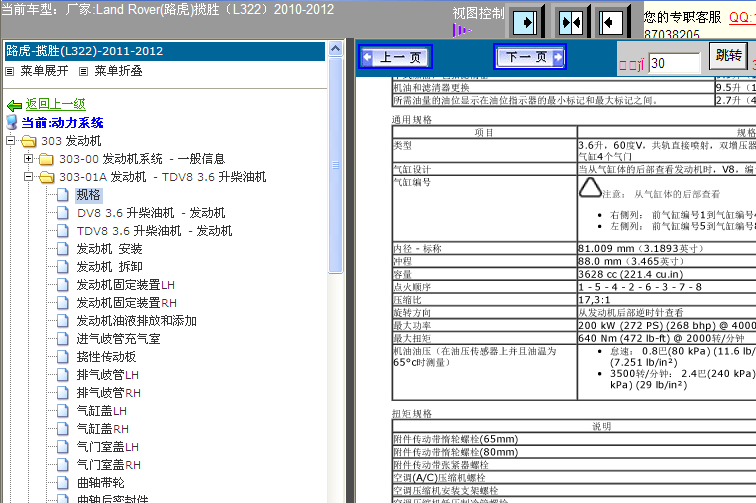Open 进气歧管充气室 page

click(x=119, y=339)
